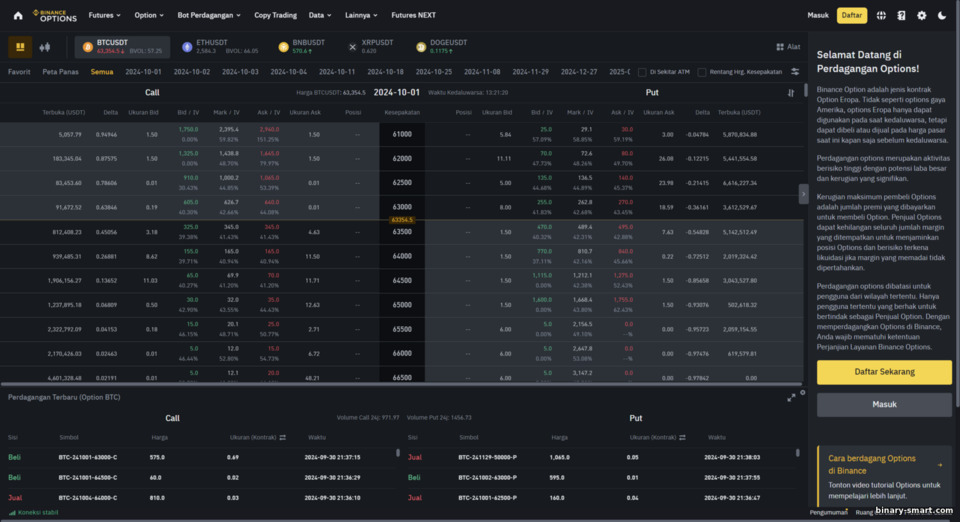Click the 65000 strike price cell
This screenshot has width=960, height=522.
(x=402, y=305)
